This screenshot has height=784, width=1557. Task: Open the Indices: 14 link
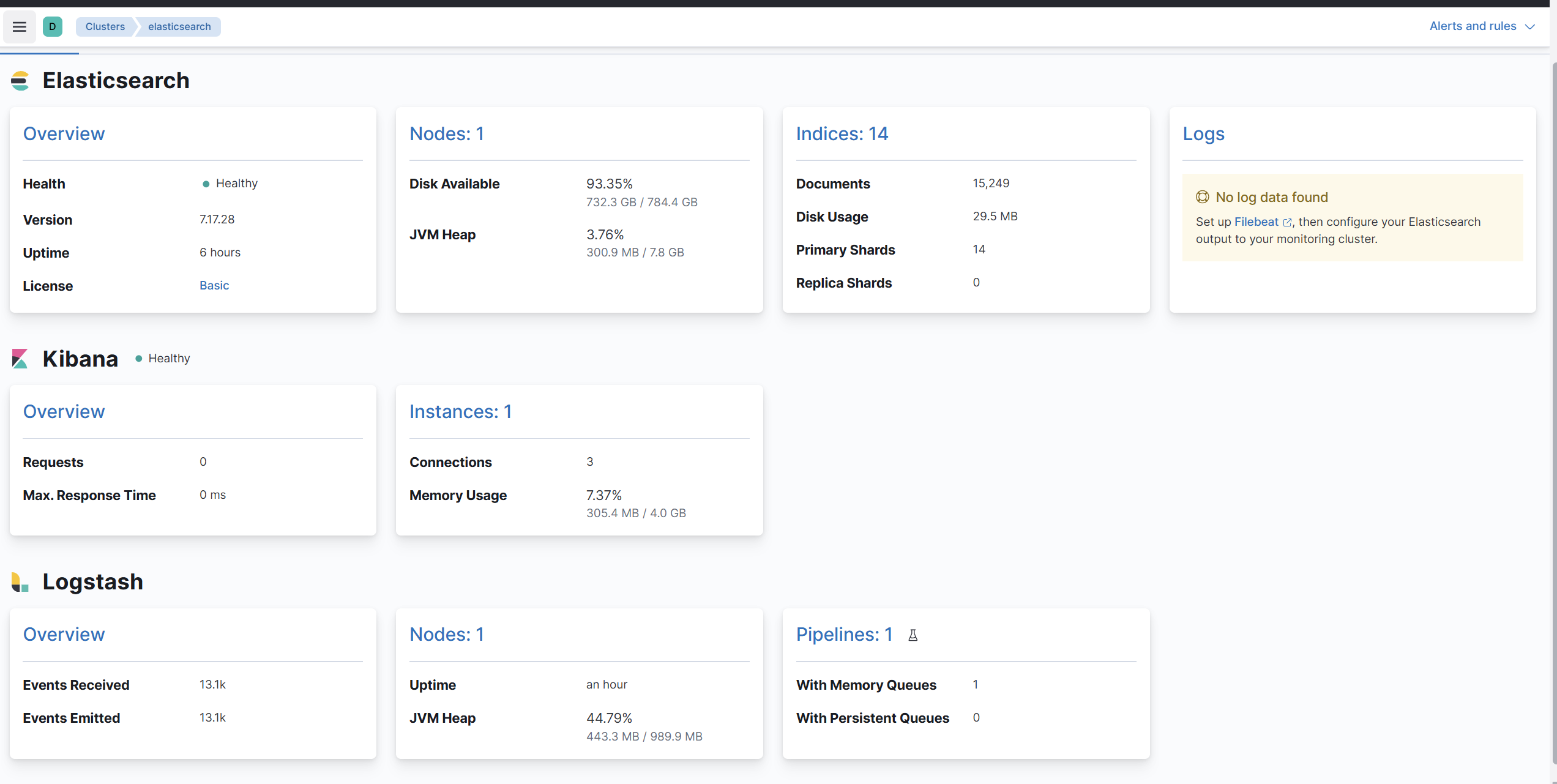coord(842,133)
